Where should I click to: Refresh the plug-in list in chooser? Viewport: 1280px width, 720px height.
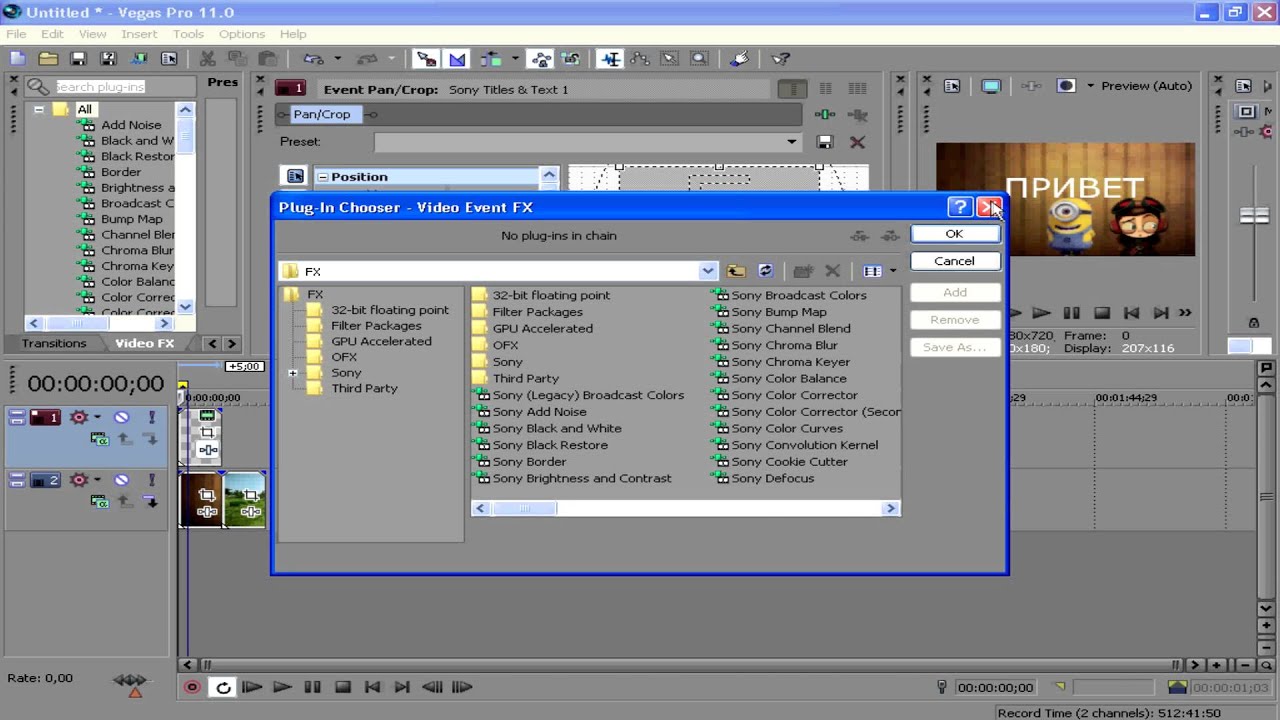click(x=765, y=271)
